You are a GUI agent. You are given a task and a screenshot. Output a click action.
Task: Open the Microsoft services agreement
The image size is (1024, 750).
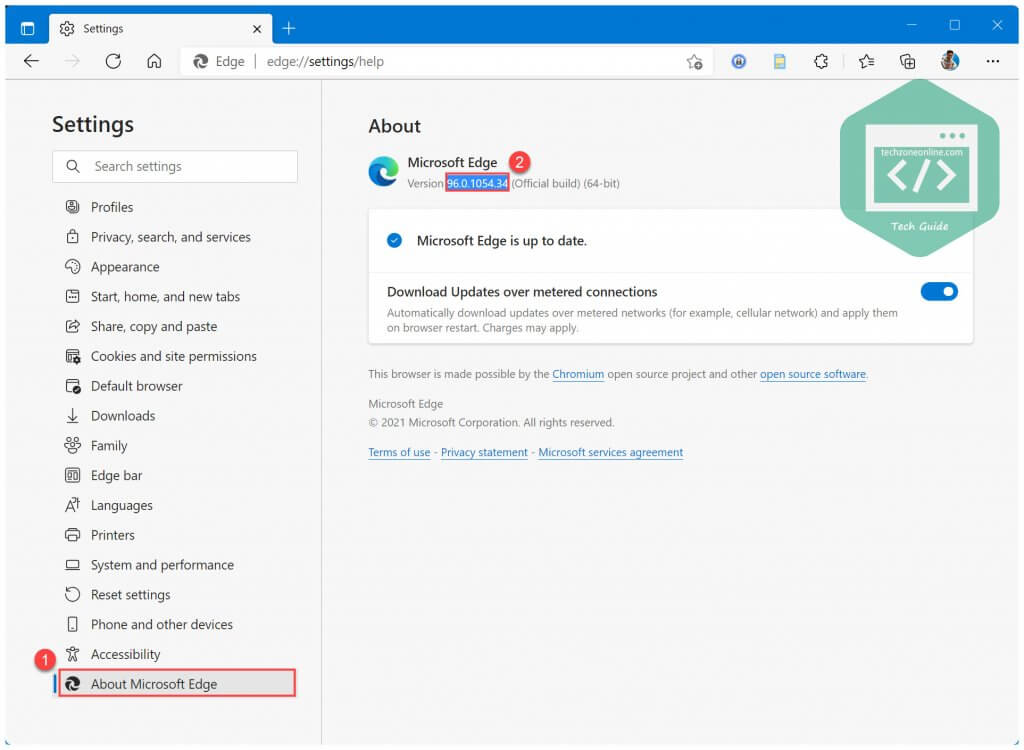[610, 452]
